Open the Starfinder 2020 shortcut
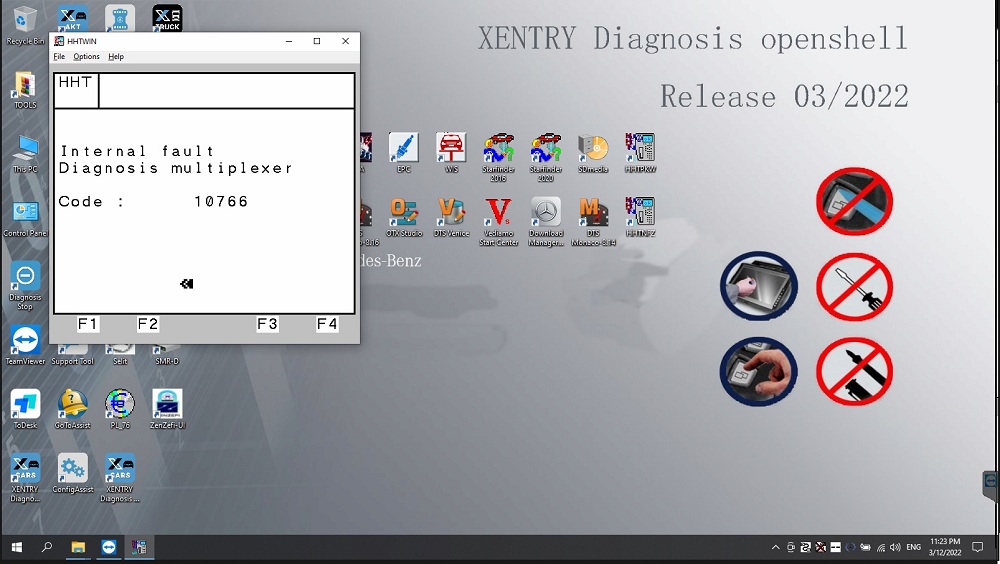This screenshot has height=564, width=1000. [x=545, y=158]
